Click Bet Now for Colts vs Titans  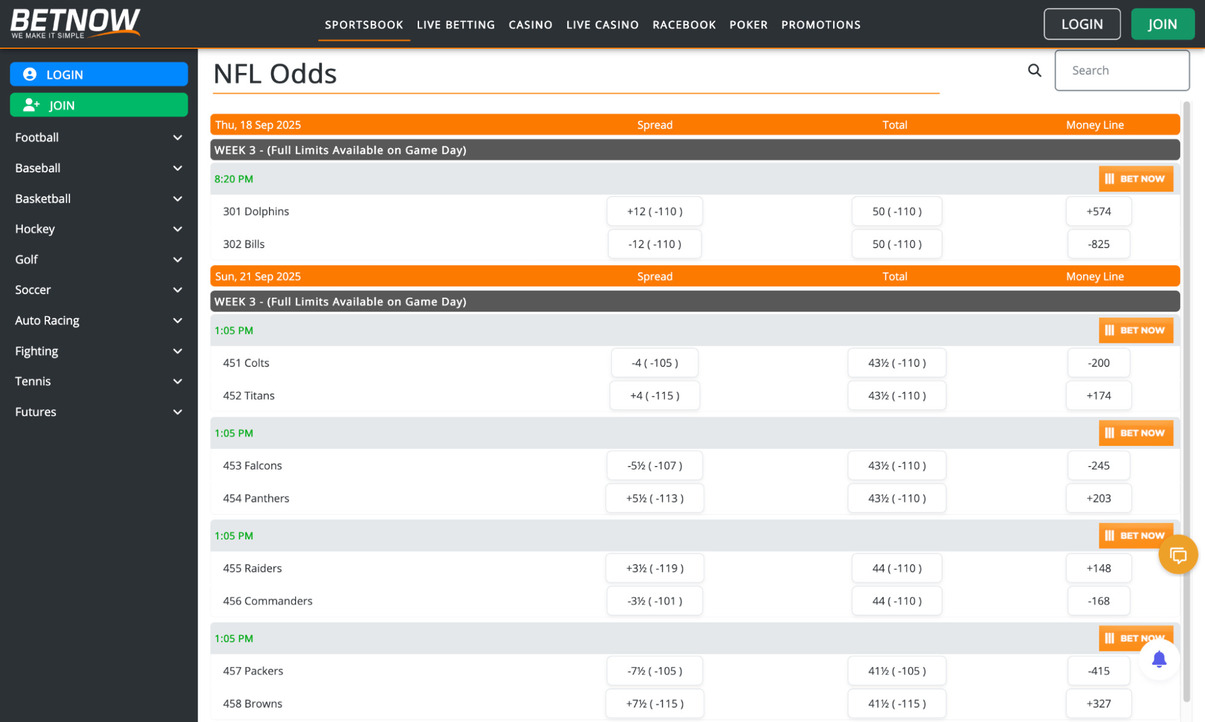(1135, 330)
